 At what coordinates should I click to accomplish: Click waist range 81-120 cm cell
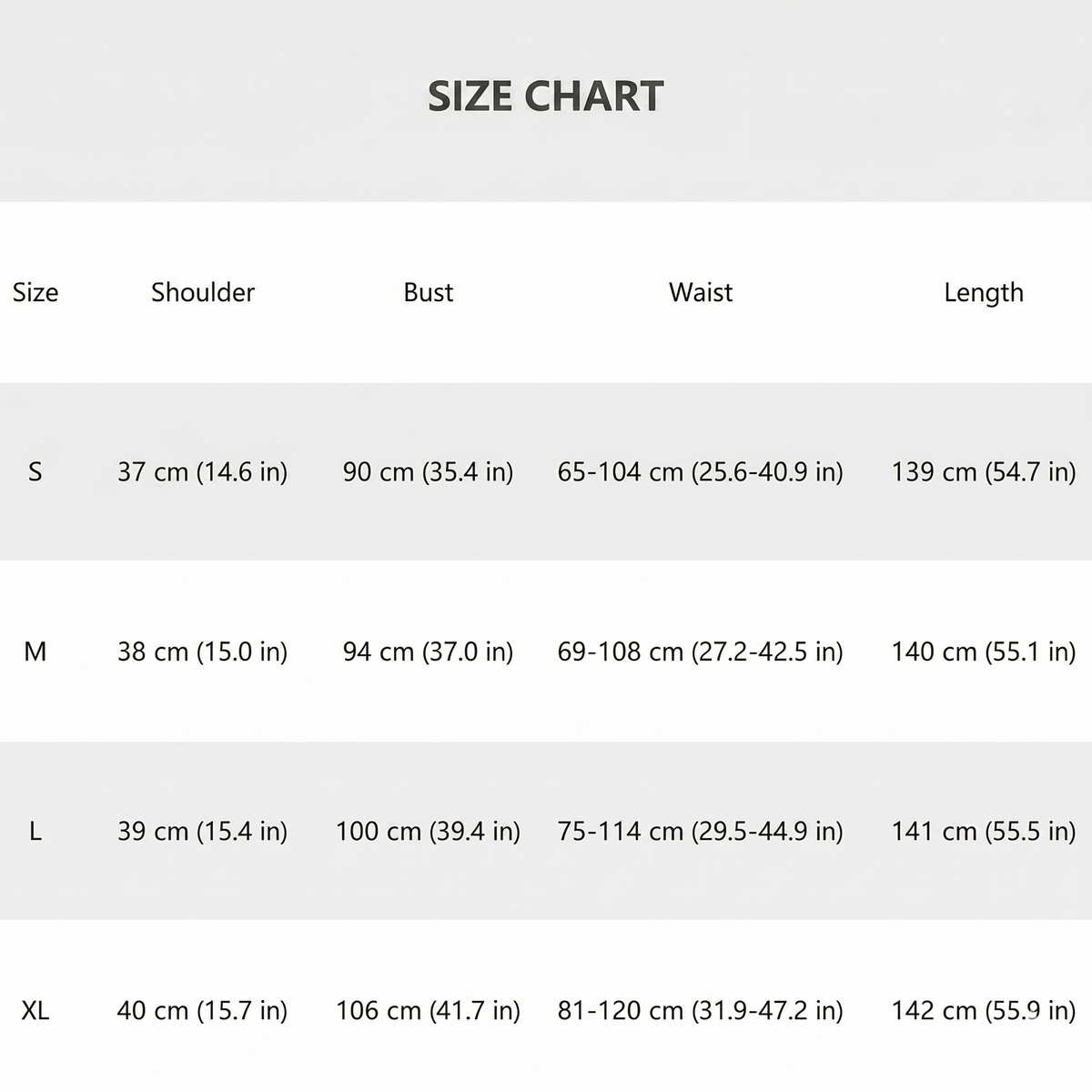pos(701,1011)
